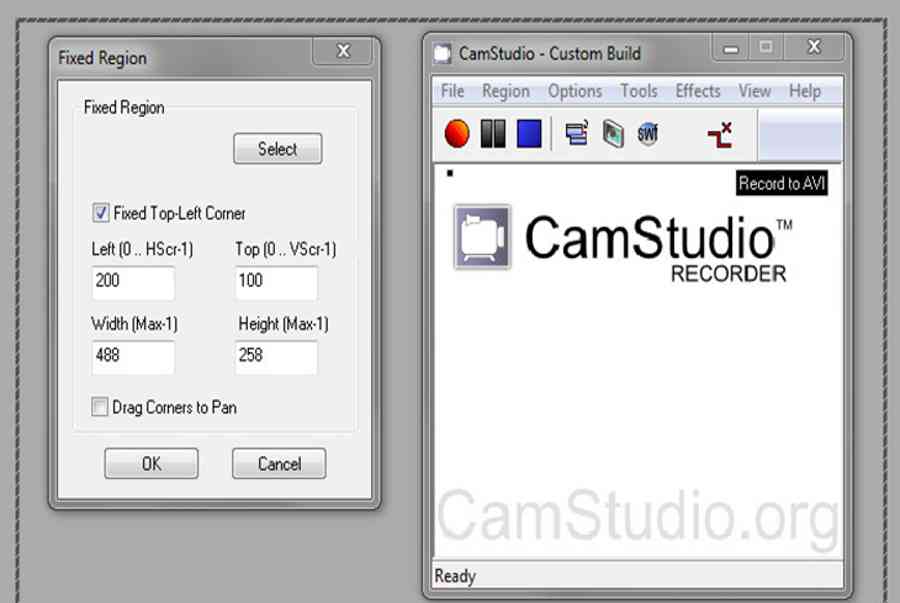Screen dimensions: 900x603
Task: Click the Height field showing 258
Action: (x=276, y=357)
